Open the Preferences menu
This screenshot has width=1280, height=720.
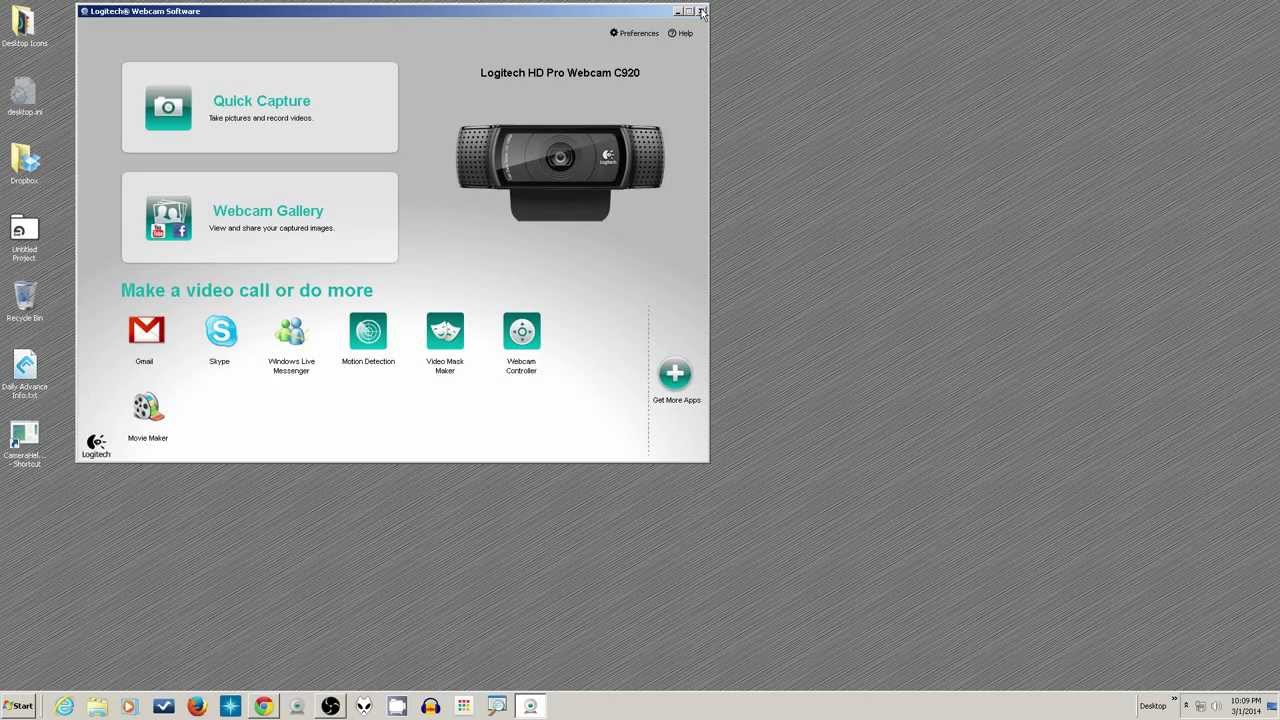[634, 33]
